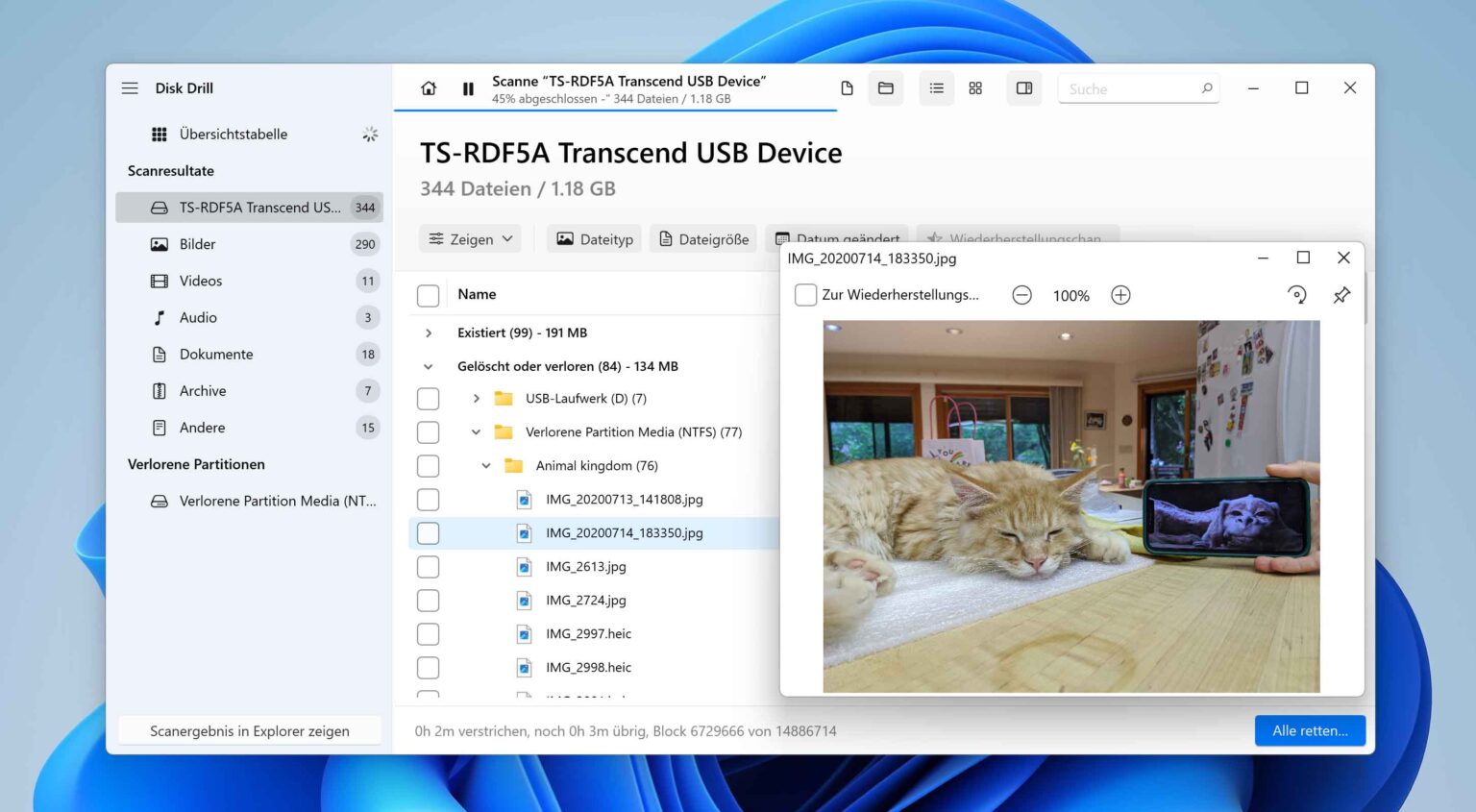Select file IMG_20200713_141808.jpg

[x=624, y=499]
